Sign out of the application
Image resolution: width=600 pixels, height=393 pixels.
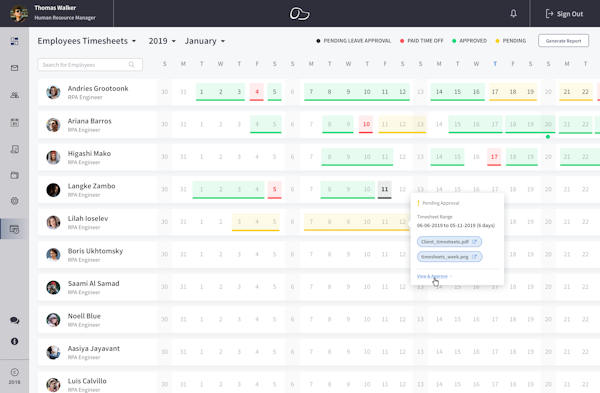[x=564, y=14]
